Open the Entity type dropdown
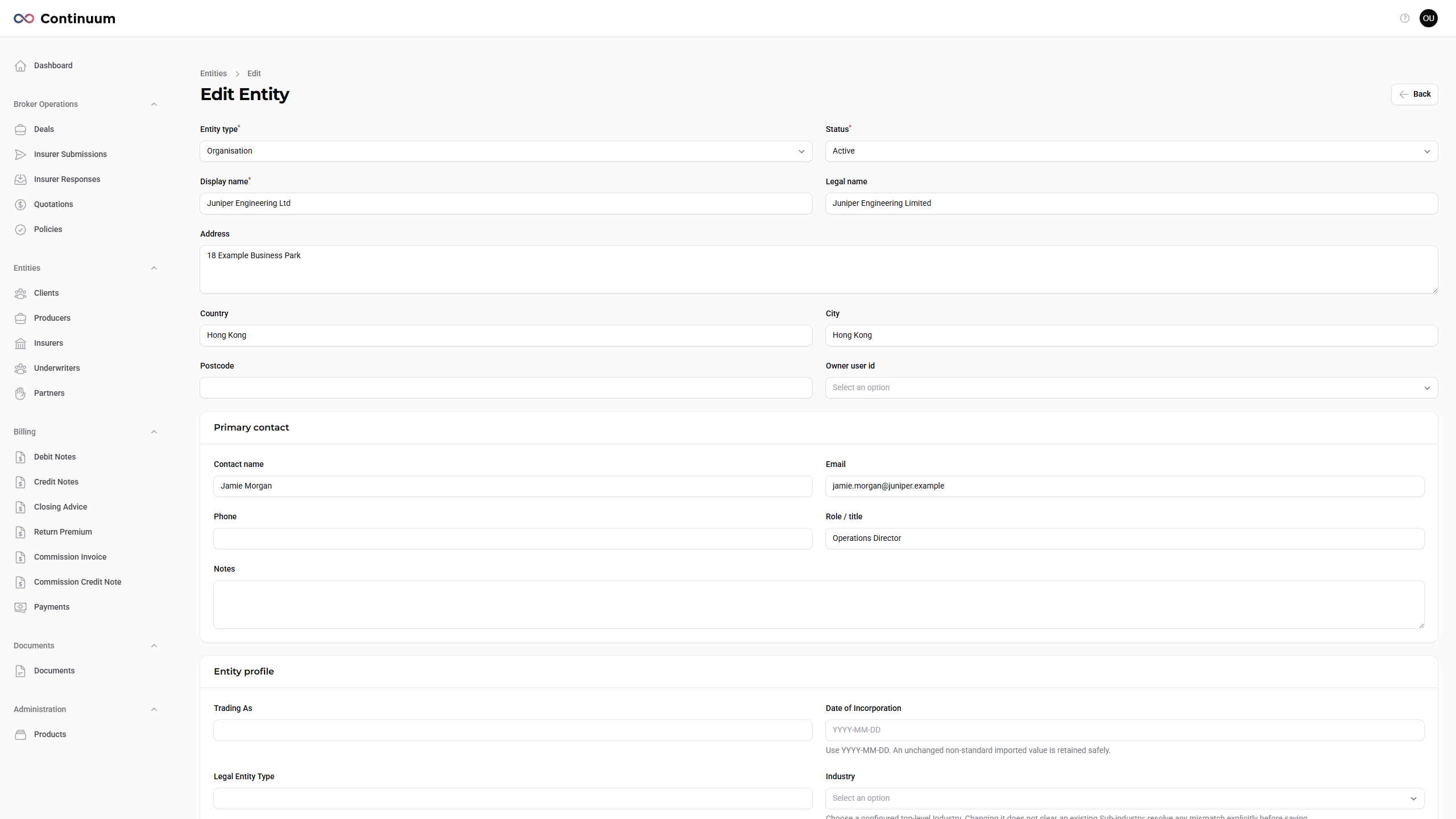The width and height of the screenshot is (1456, 819). [506, 151]
